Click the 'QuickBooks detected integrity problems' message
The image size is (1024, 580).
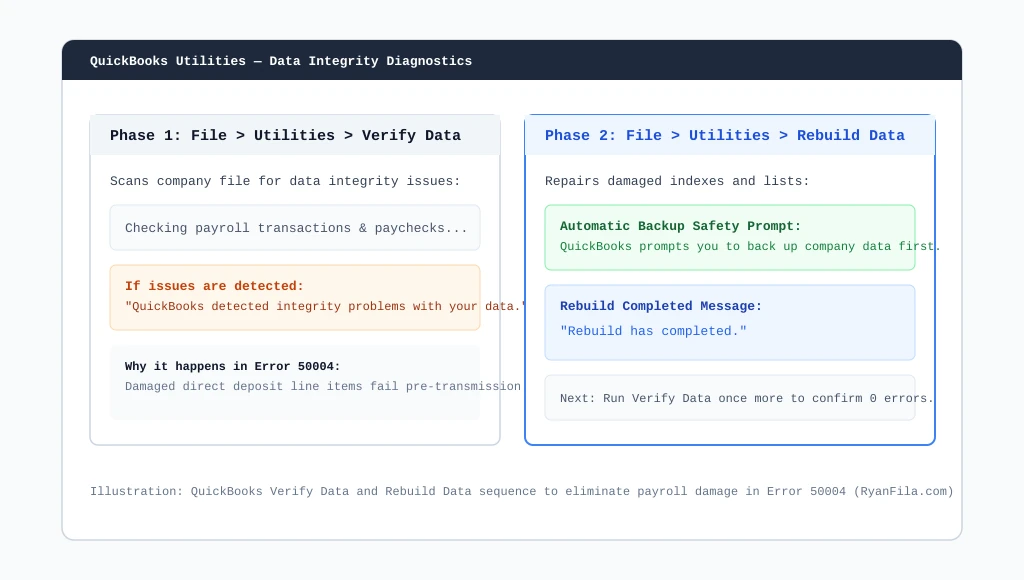(x=326, y=306)
